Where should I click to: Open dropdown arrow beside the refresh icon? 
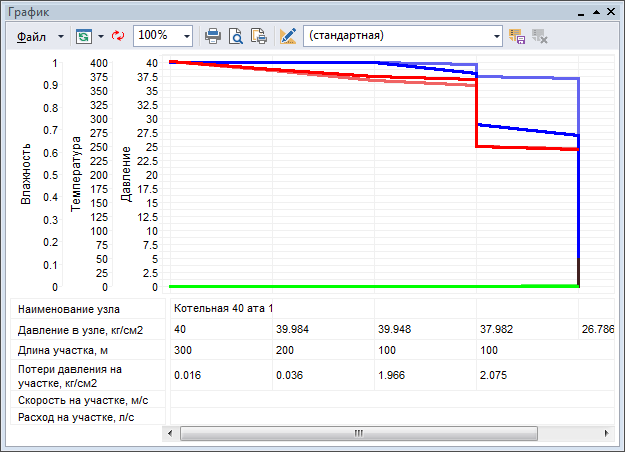pos(102,35)
